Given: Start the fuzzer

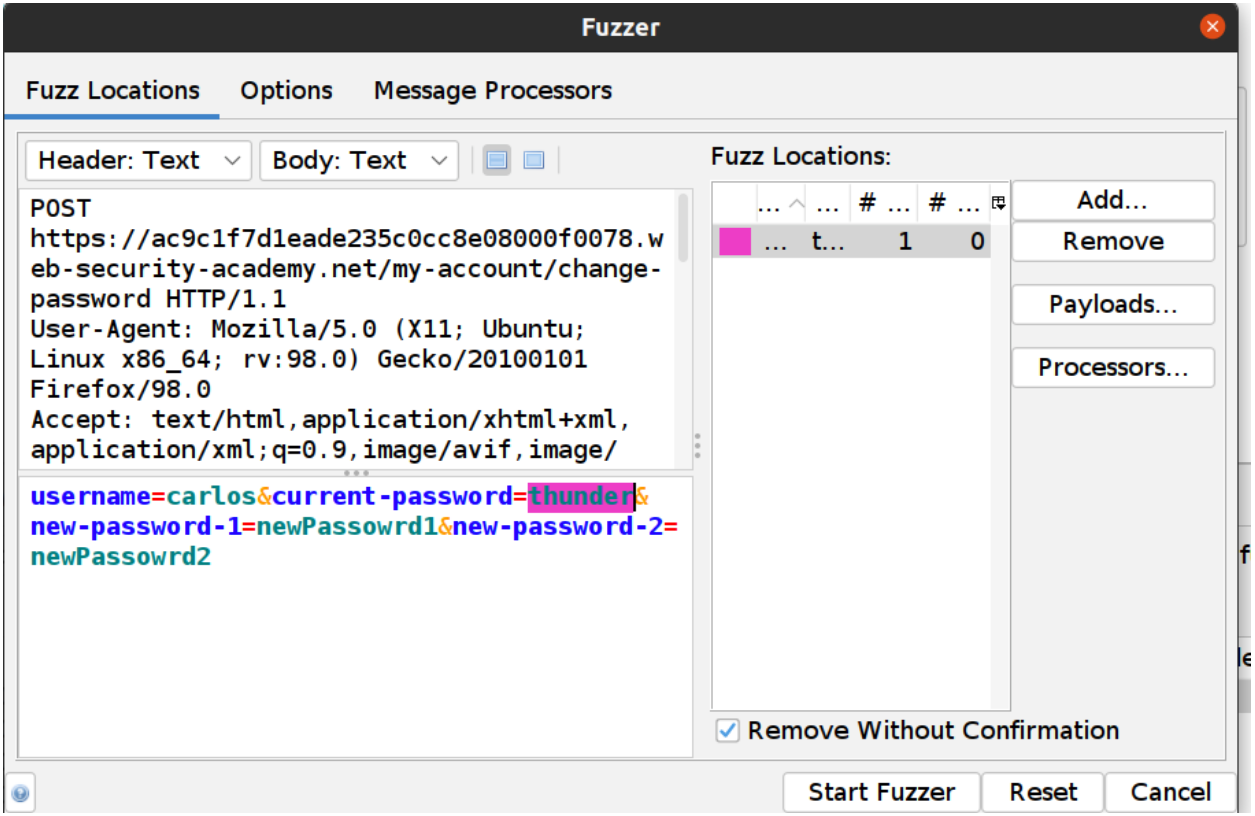Looking at the screenshot, I should [880, 792].
